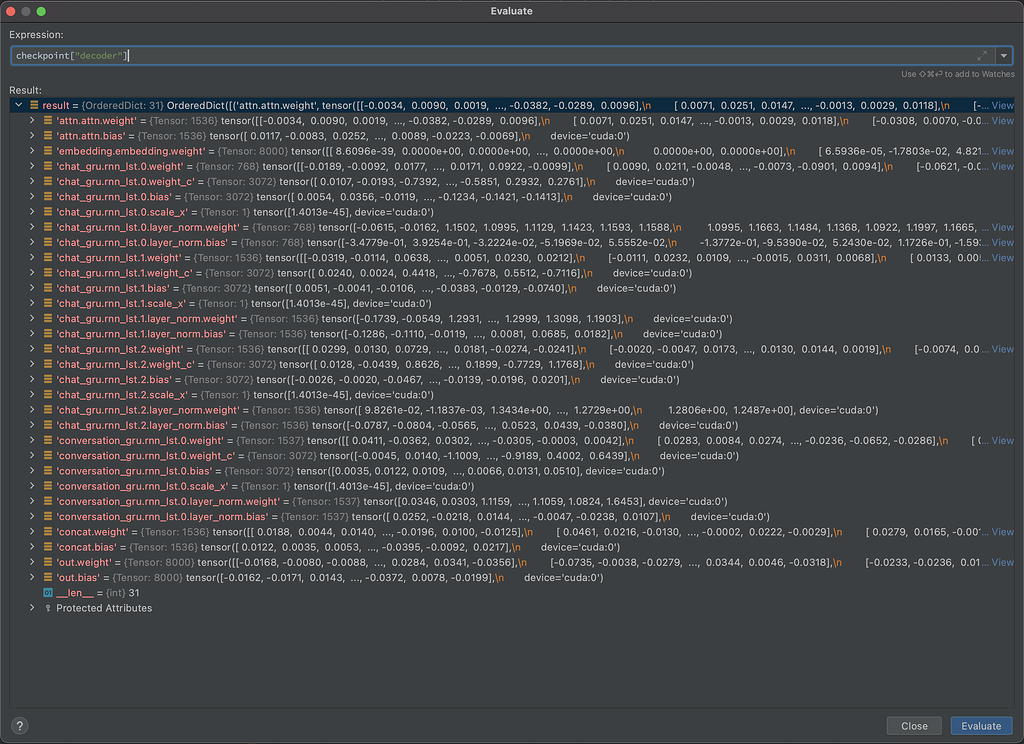Click the blue field icon next to __len__
1024x744 pixels.
(46, 592)
